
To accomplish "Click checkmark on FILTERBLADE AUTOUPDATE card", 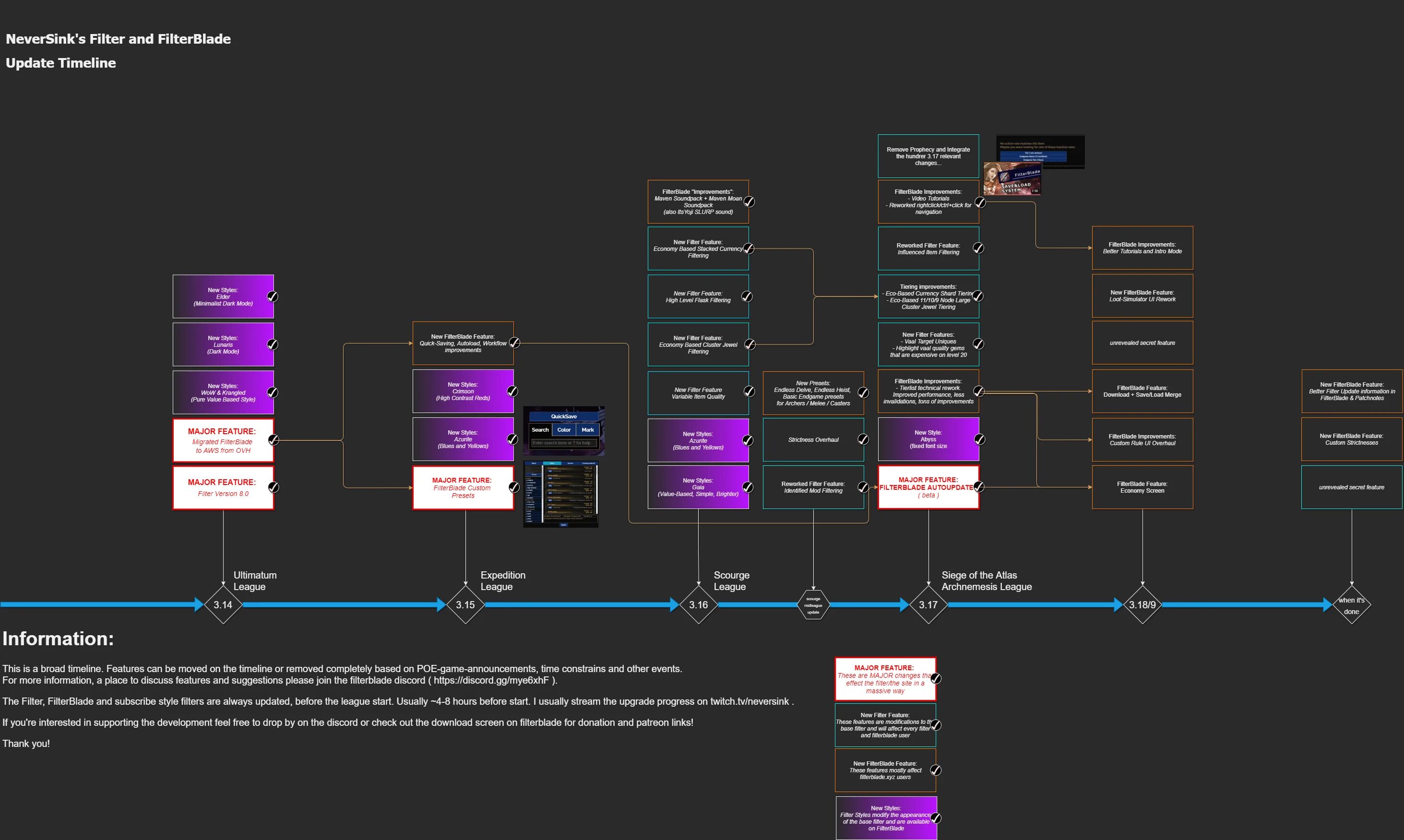I will click(x=979, y=487).
